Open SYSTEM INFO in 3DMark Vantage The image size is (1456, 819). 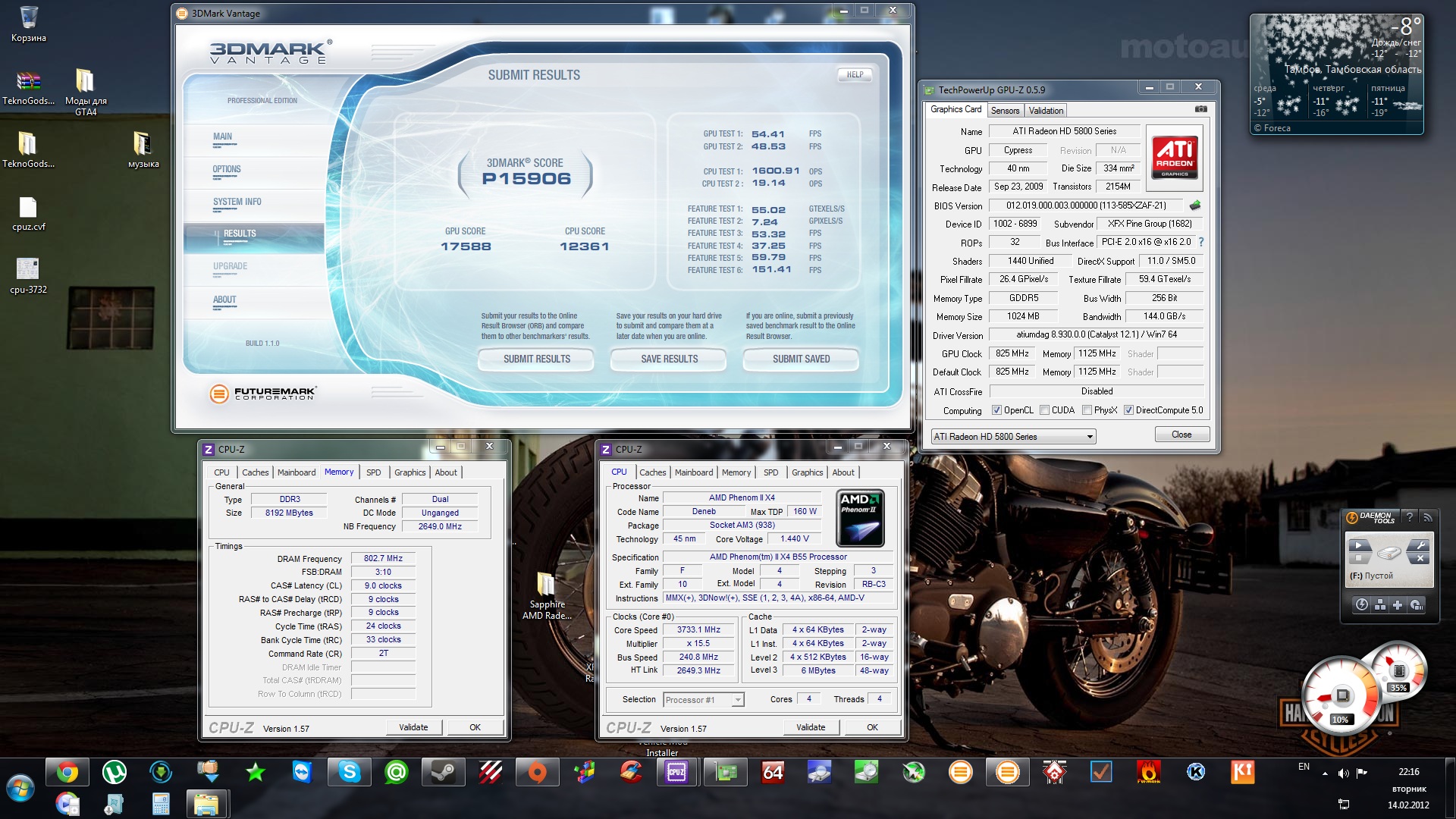pos(237,202)
